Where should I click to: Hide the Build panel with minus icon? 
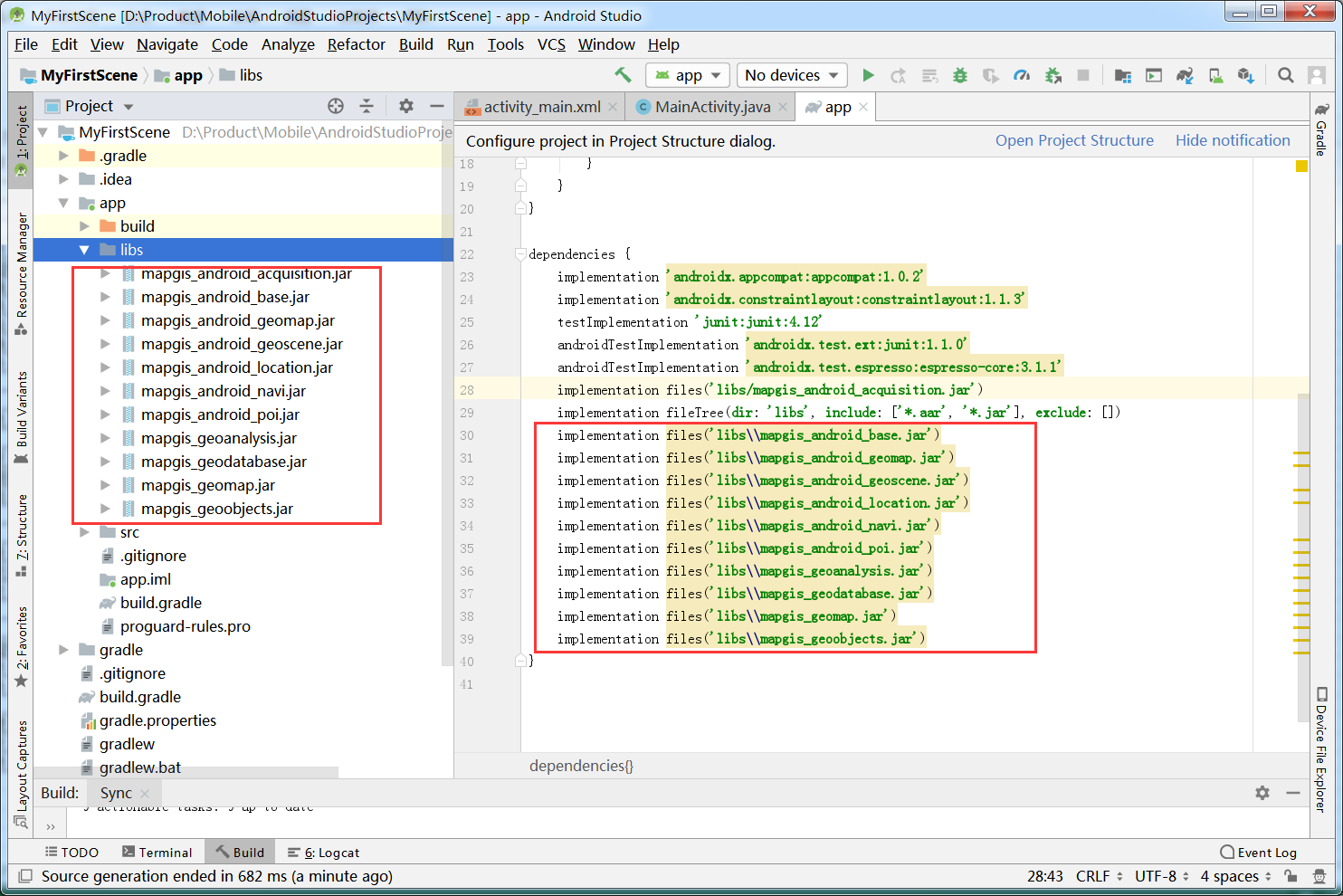click(x=1293, y=793)
